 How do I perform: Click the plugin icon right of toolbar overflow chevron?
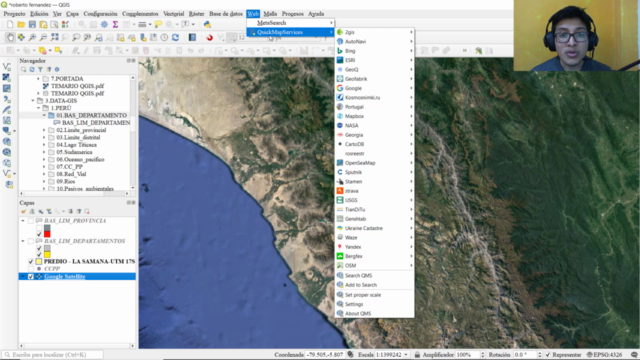tap(478, 51)
